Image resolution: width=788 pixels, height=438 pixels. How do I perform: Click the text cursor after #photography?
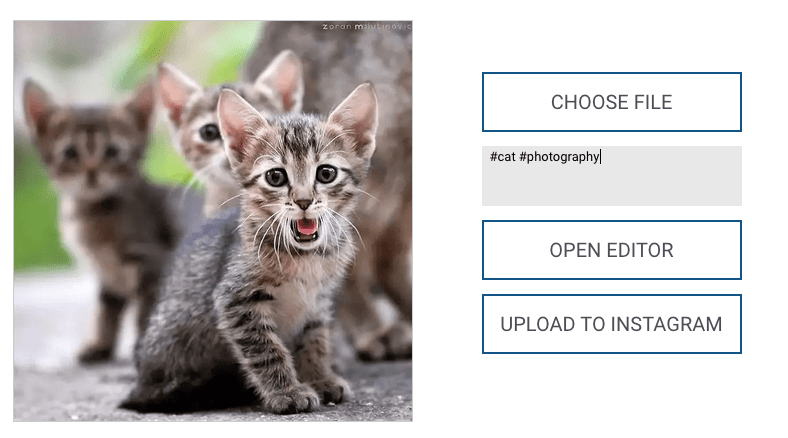[601, 157]
